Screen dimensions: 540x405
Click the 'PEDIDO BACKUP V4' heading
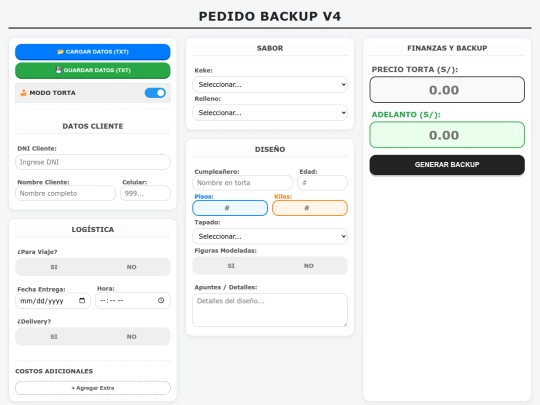270,16
